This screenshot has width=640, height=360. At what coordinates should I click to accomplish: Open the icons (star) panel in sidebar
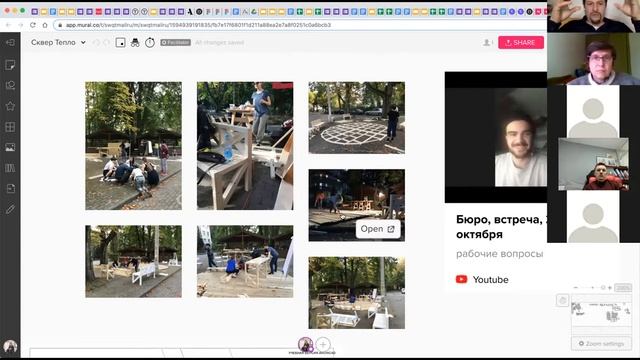pos(10,106)
